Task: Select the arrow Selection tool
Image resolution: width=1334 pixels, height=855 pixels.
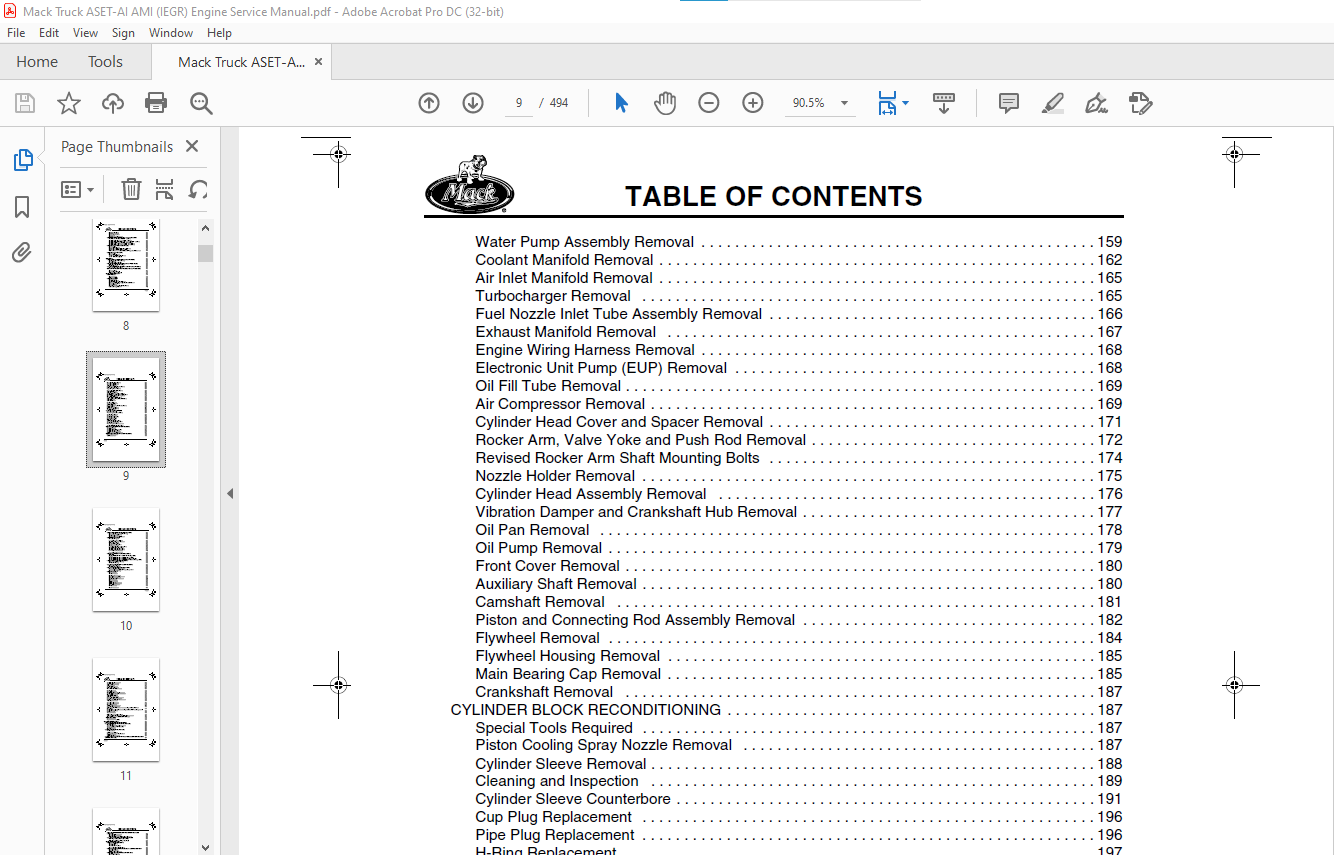Action: coord(621,103)
